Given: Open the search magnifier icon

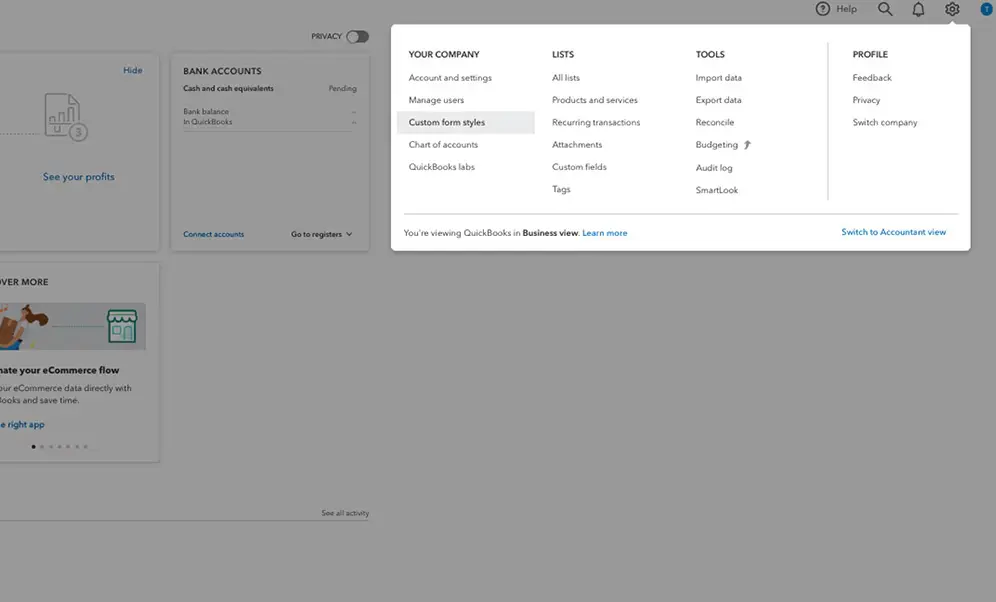Looking at the screenshot, I should 885,9.
